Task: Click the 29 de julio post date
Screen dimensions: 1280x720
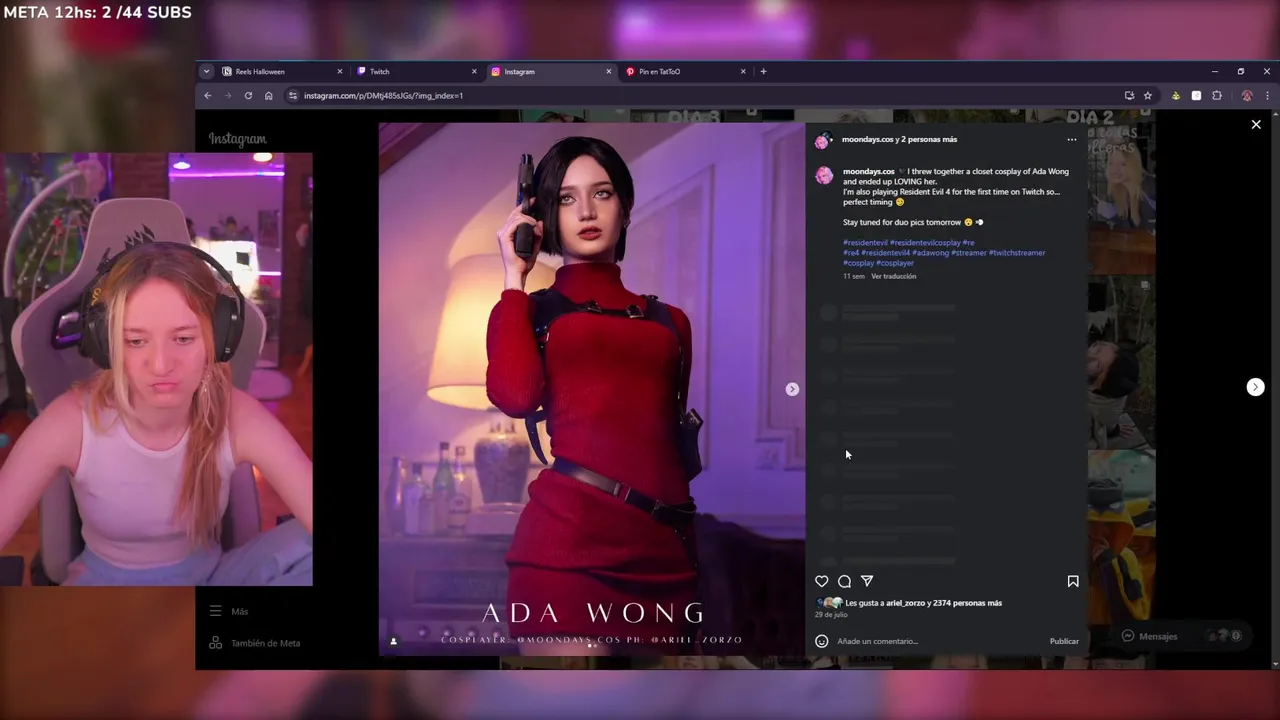Action: click(x=831, y=615)
